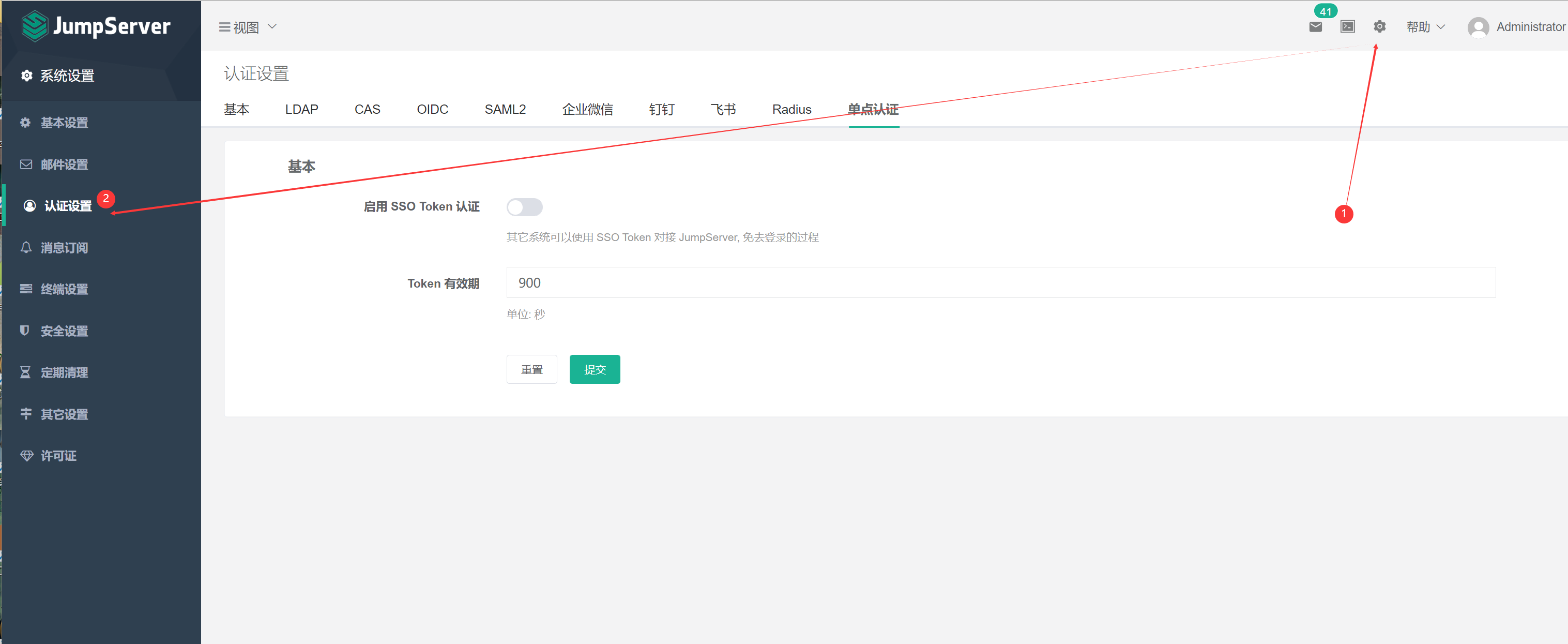Select 邮件设置 in the sidebar
The width and height of the screenshot is (1568, 644).
(64, 164)
